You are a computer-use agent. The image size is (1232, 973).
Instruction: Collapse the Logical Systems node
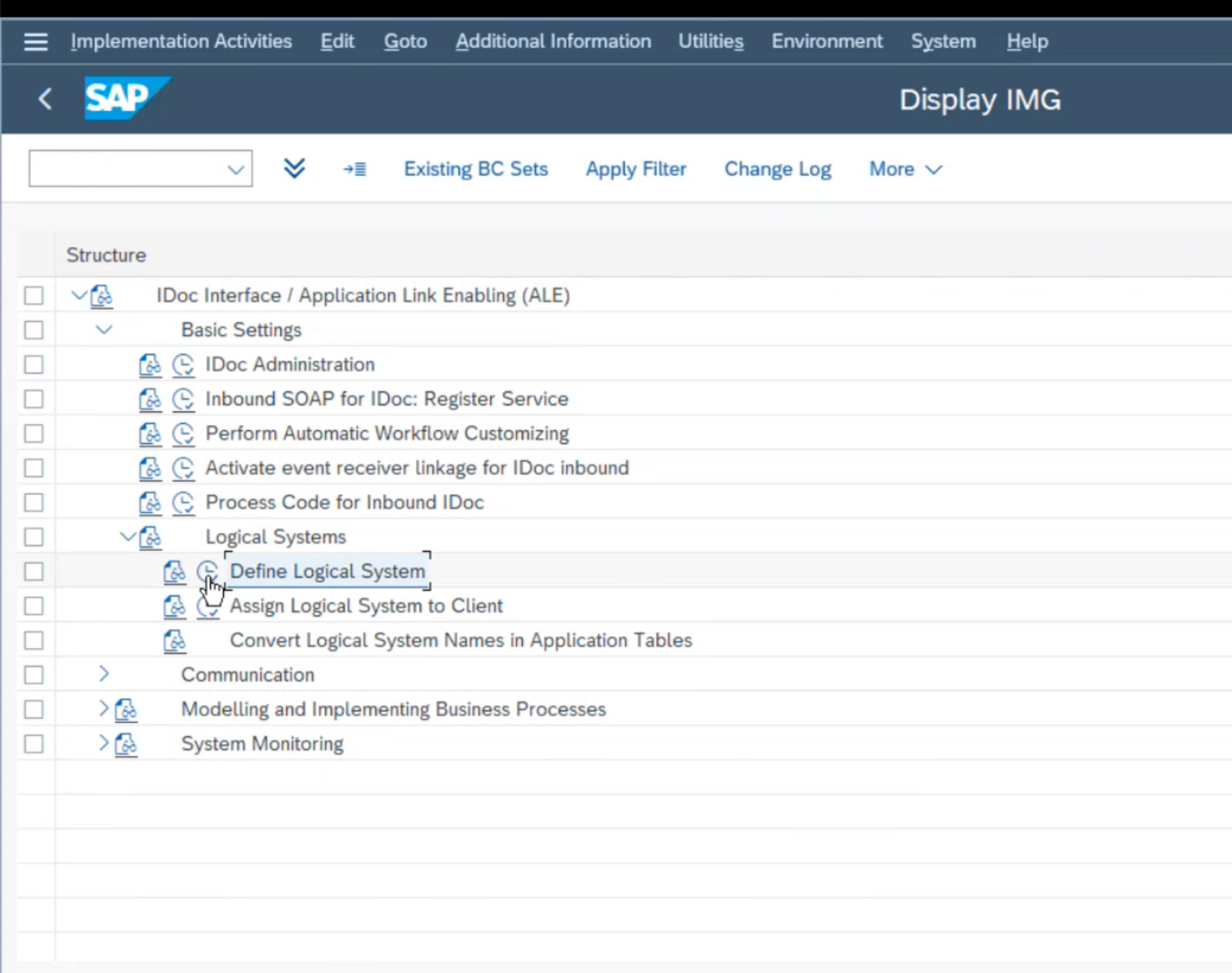[x=128, y=536]
